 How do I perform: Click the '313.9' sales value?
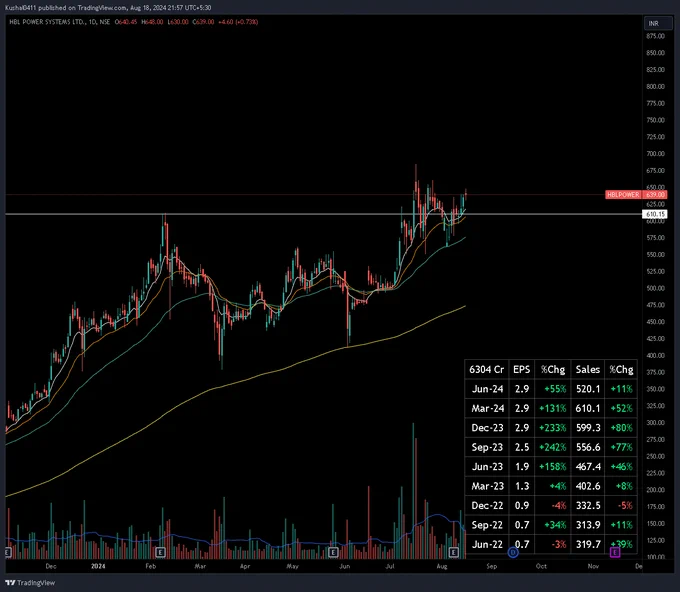coord(588,525)
